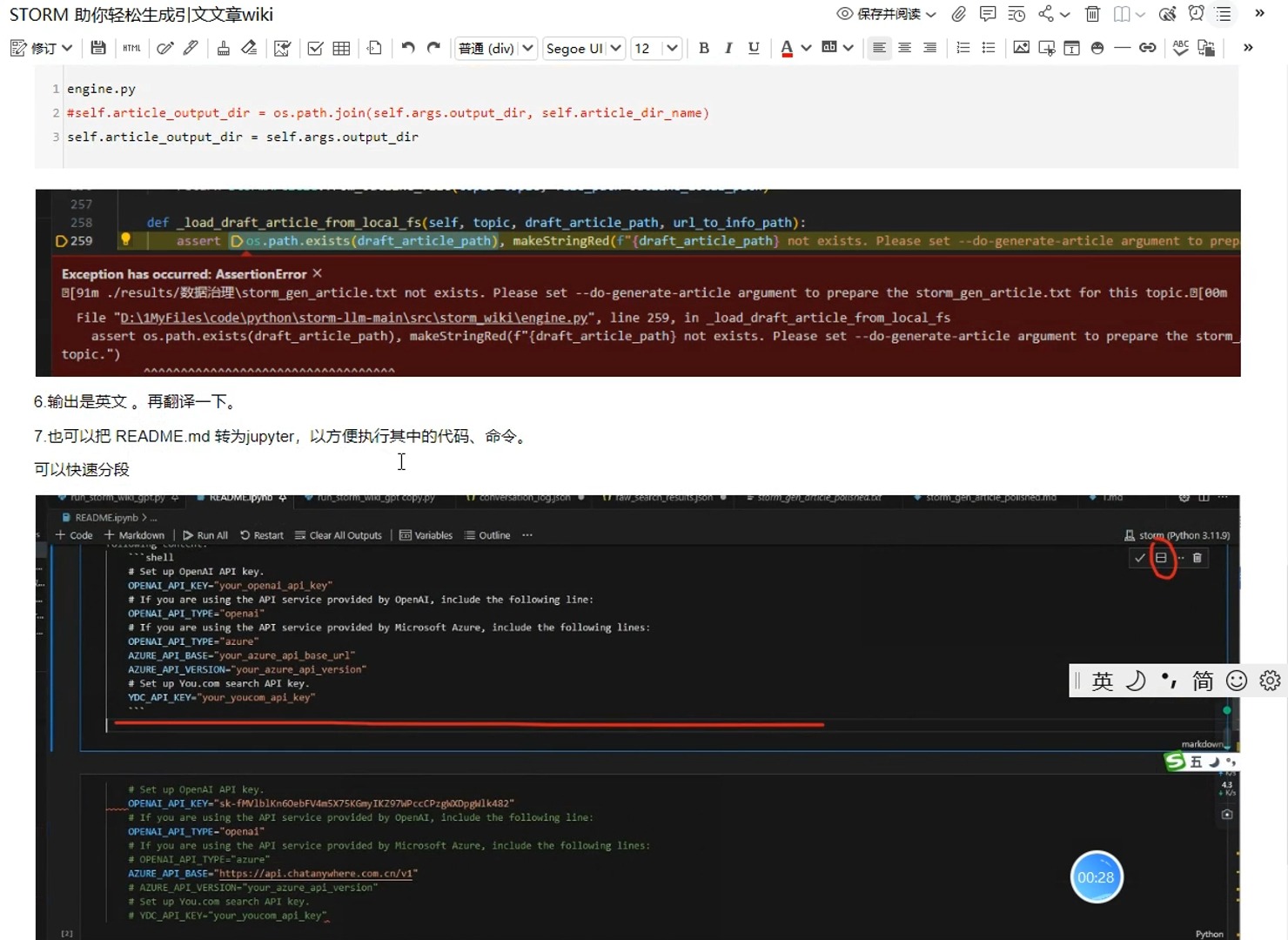Open IME emoji smiley panel
The image size is (1288, 940).
coord(1237,681)
